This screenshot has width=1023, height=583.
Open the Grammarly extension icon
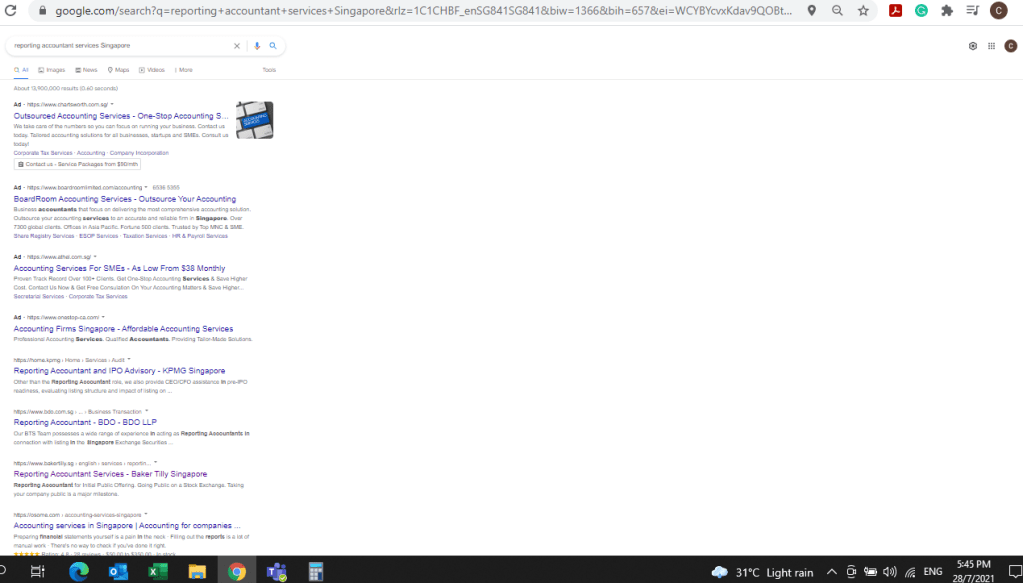tap(921, 11)
